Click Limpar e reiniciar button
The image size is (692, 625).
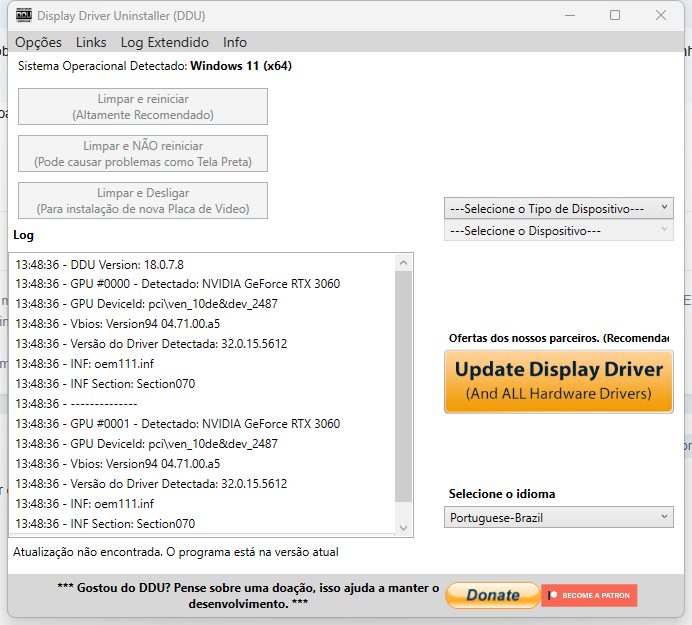click(143, 107)
